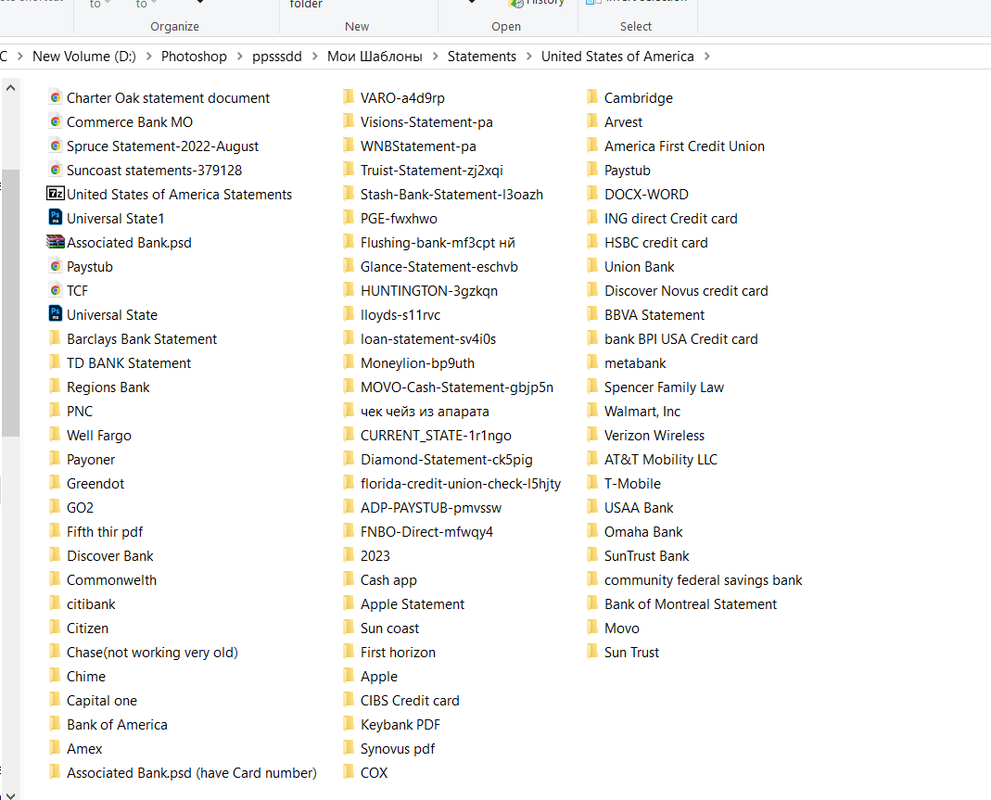Select the Payoner folder icon
Image resolution: width=991 pixels, height=800 pixels.
click(55, 459)
